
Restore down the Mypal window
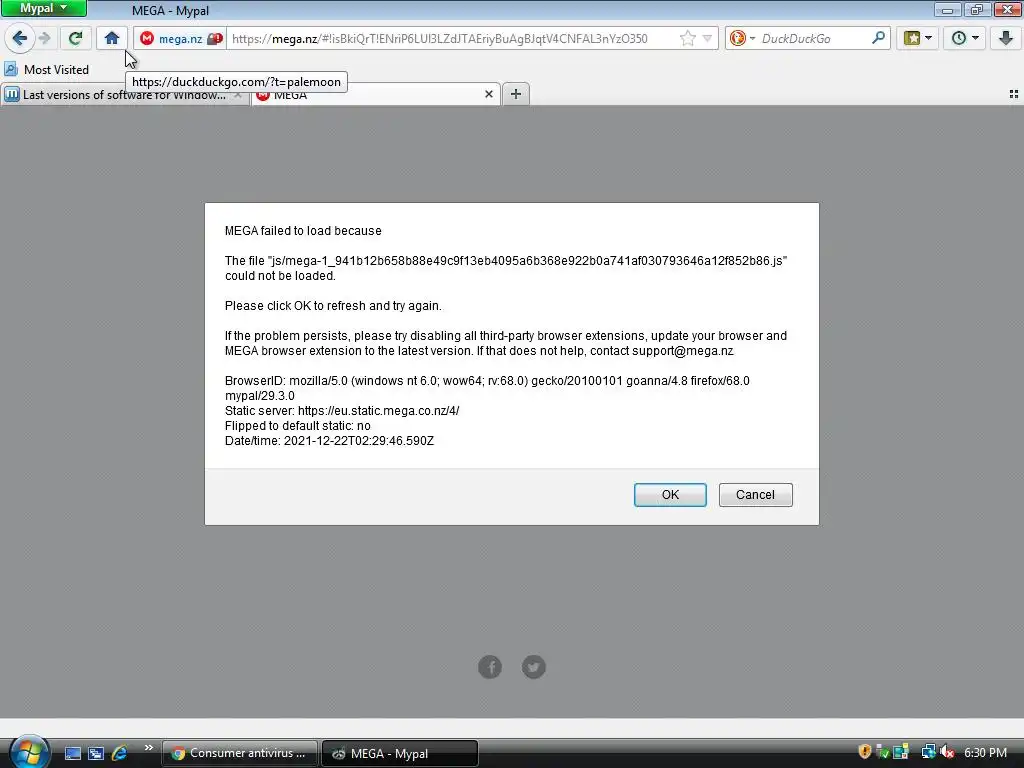point(977,9)
